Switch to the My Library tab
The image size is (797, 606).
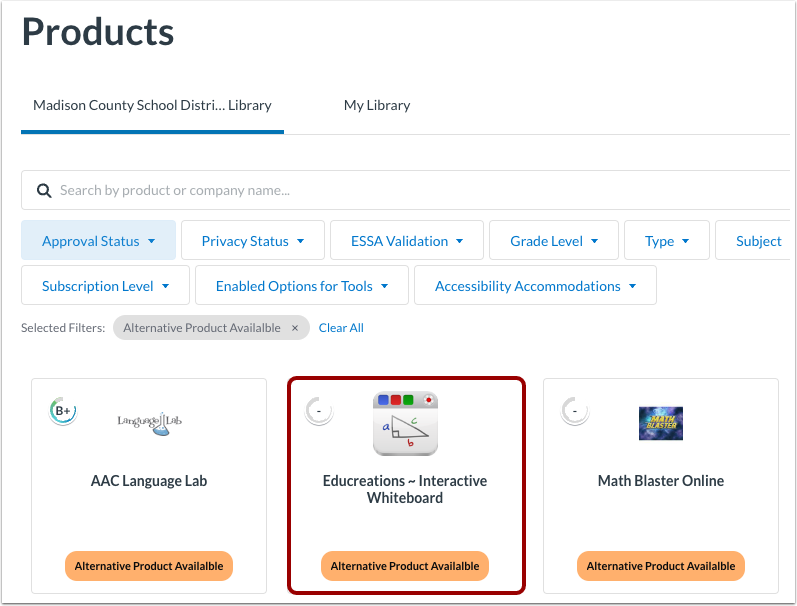coord(377,105)
